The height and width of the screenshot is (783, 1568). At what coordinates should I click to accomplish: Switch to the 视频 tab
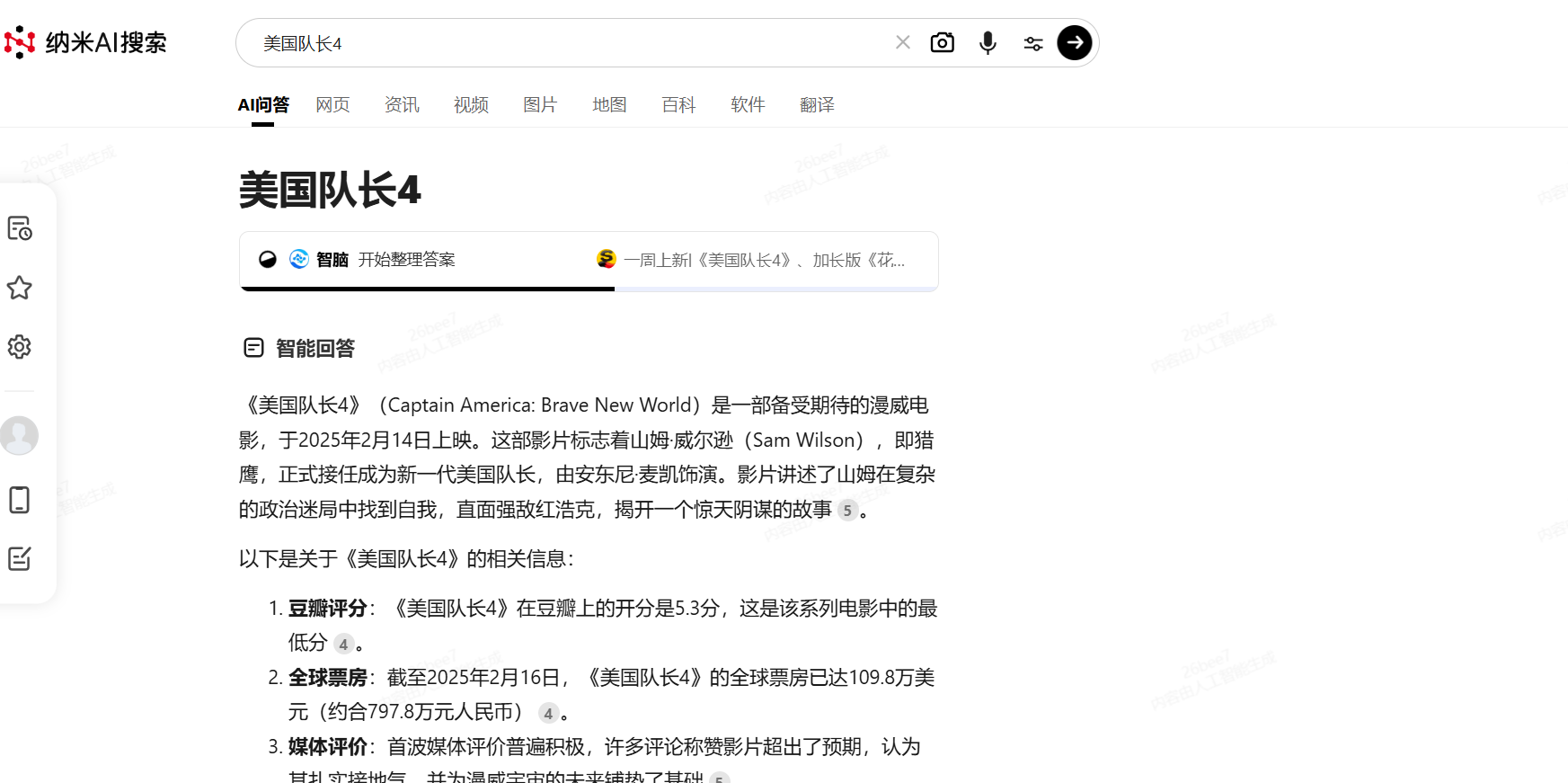coord(471,105)
